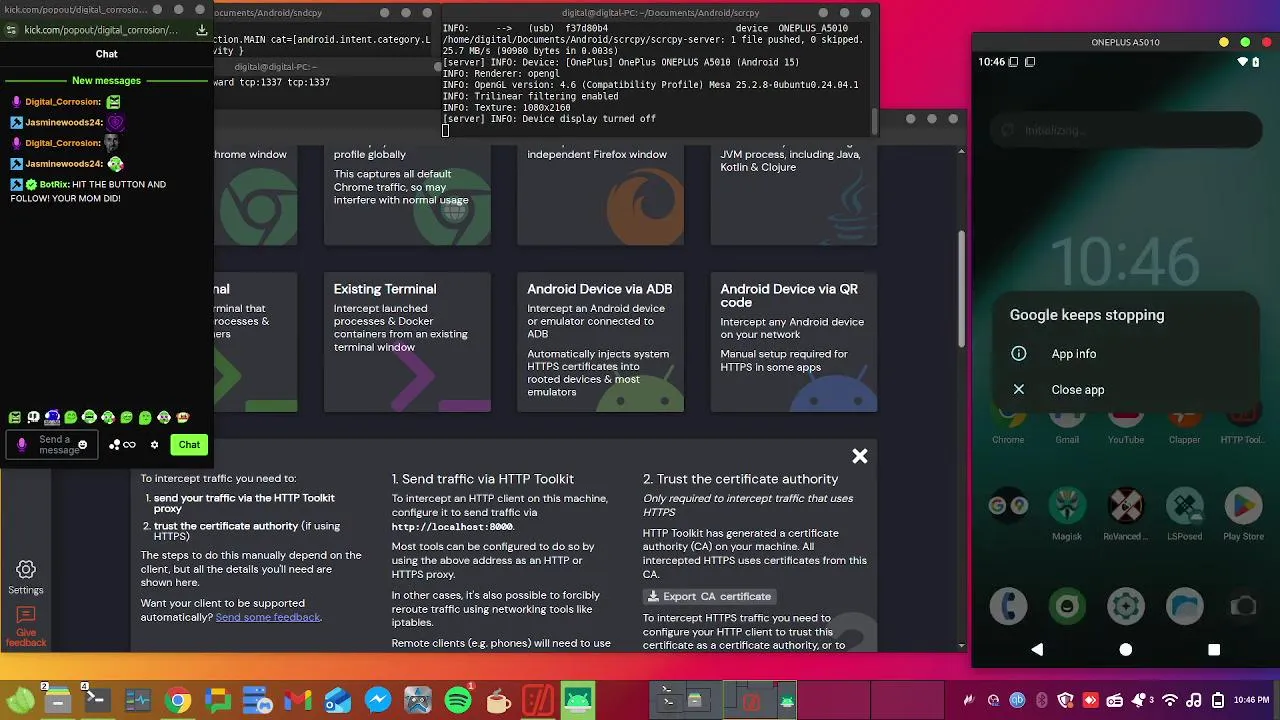
Task: Launch Spotify from the taskbar
Action: coord(458,701)
